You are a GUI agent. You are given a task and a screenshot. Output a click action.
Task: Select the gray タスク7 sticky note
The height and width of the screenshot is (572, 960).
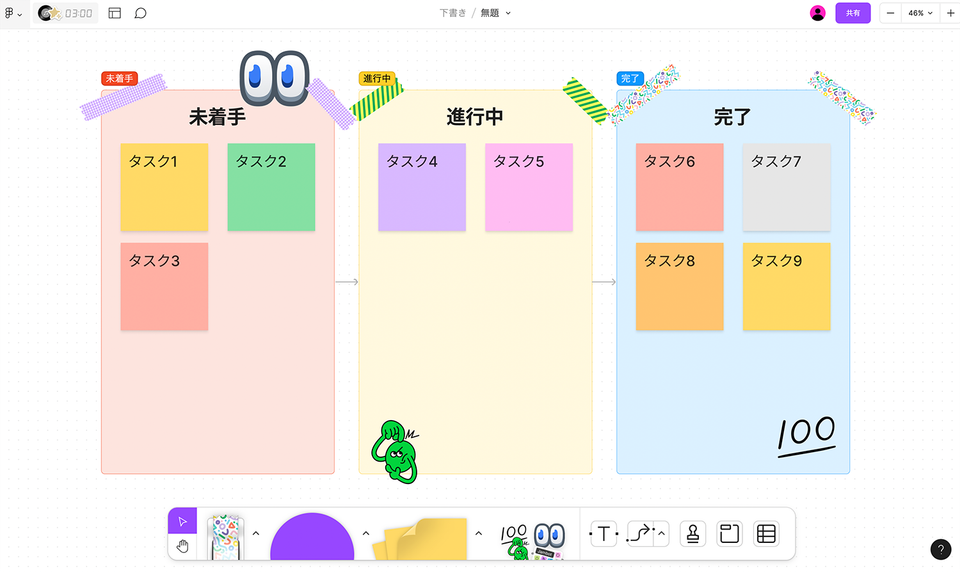pyautogui.click(x=787, y=187)
